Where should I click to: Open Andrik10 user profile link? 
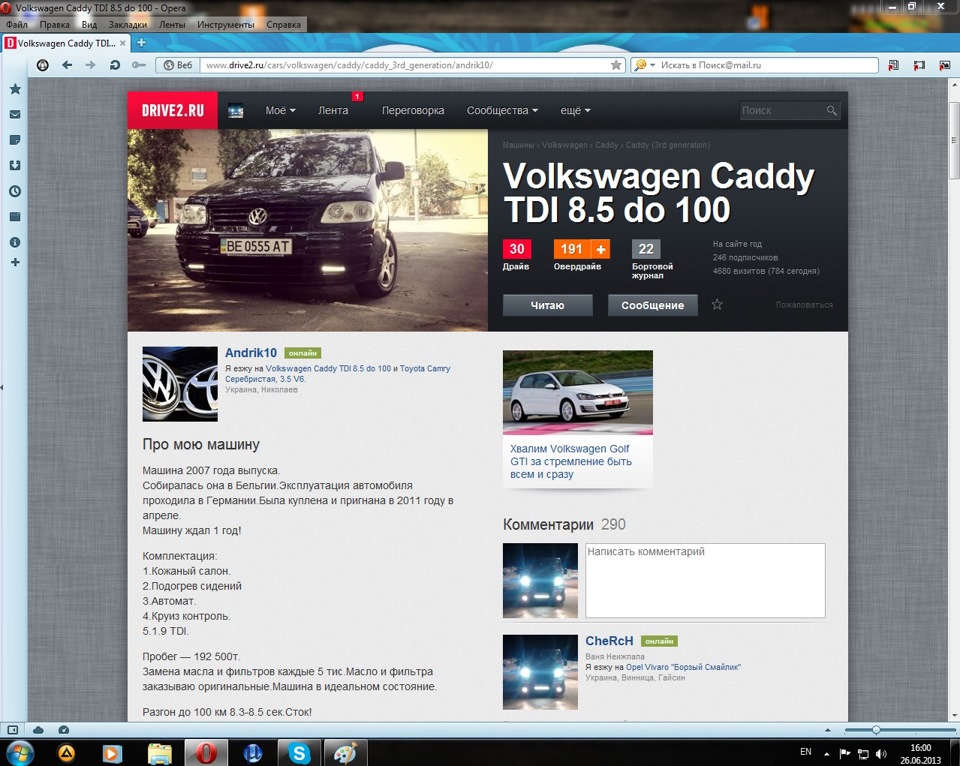click(x=251, y=353)
